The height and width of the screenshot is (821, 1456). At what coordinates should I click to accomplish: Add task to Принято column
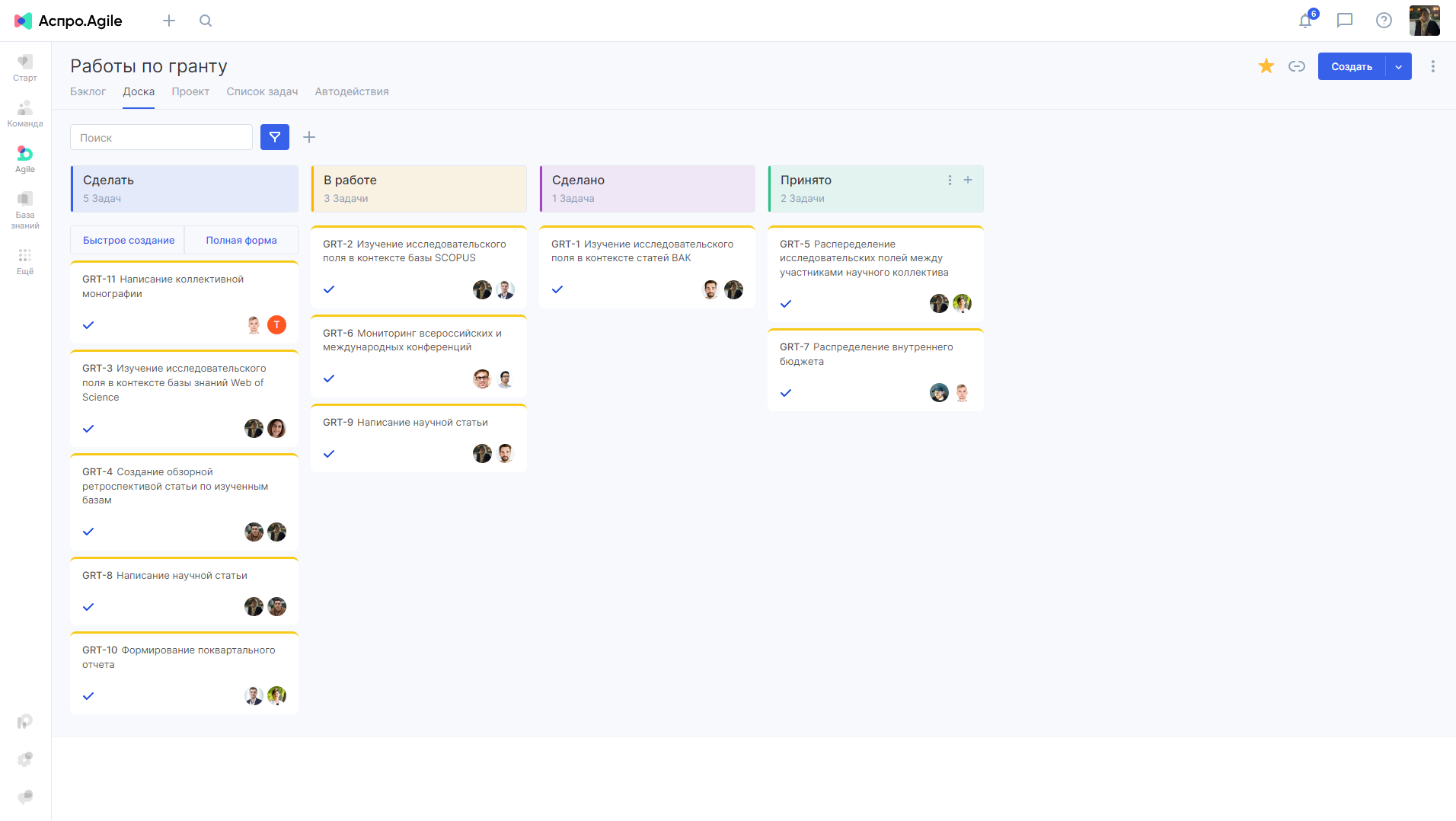pos(968,180)
